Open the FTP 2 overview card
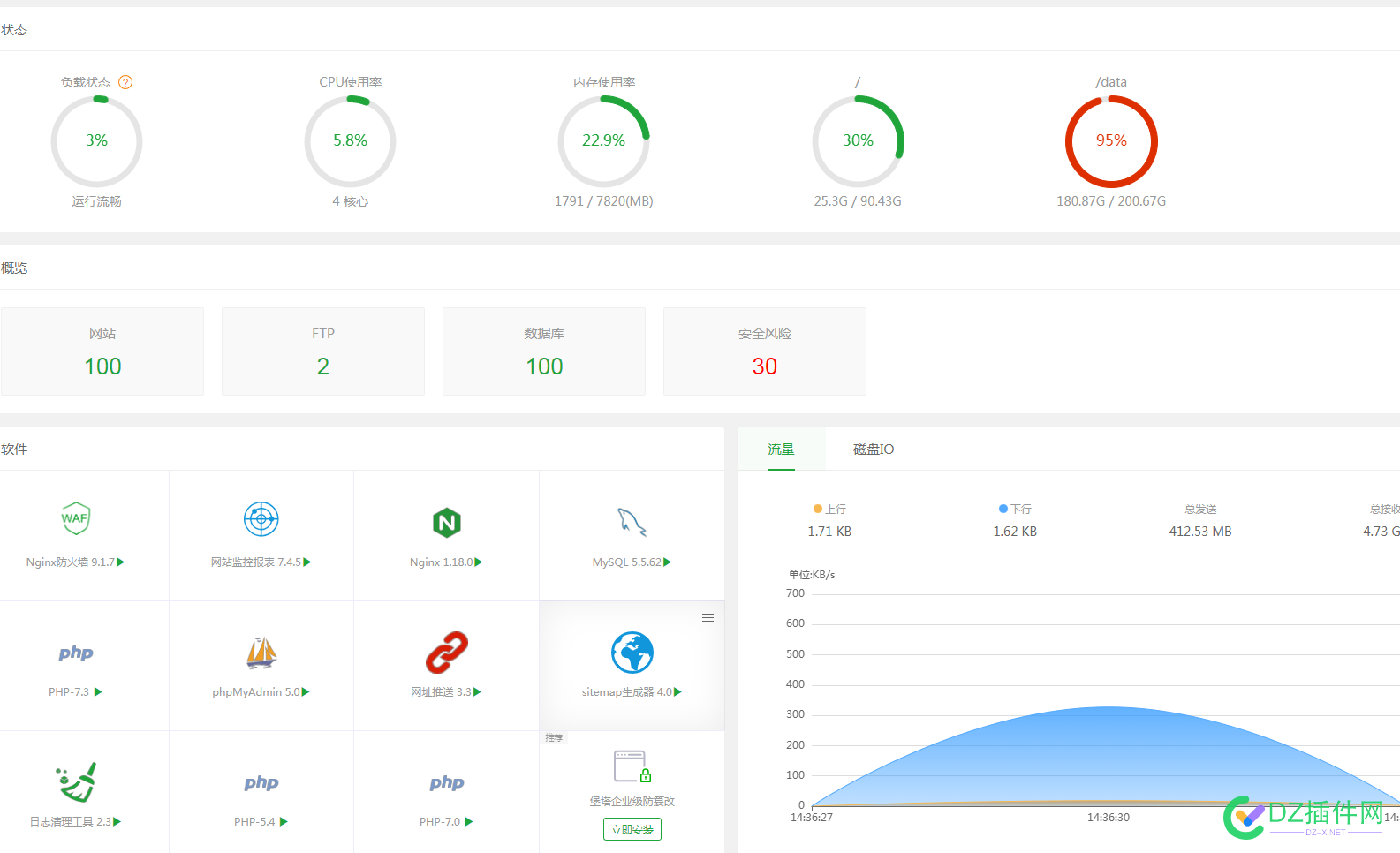 click(323, 351)
